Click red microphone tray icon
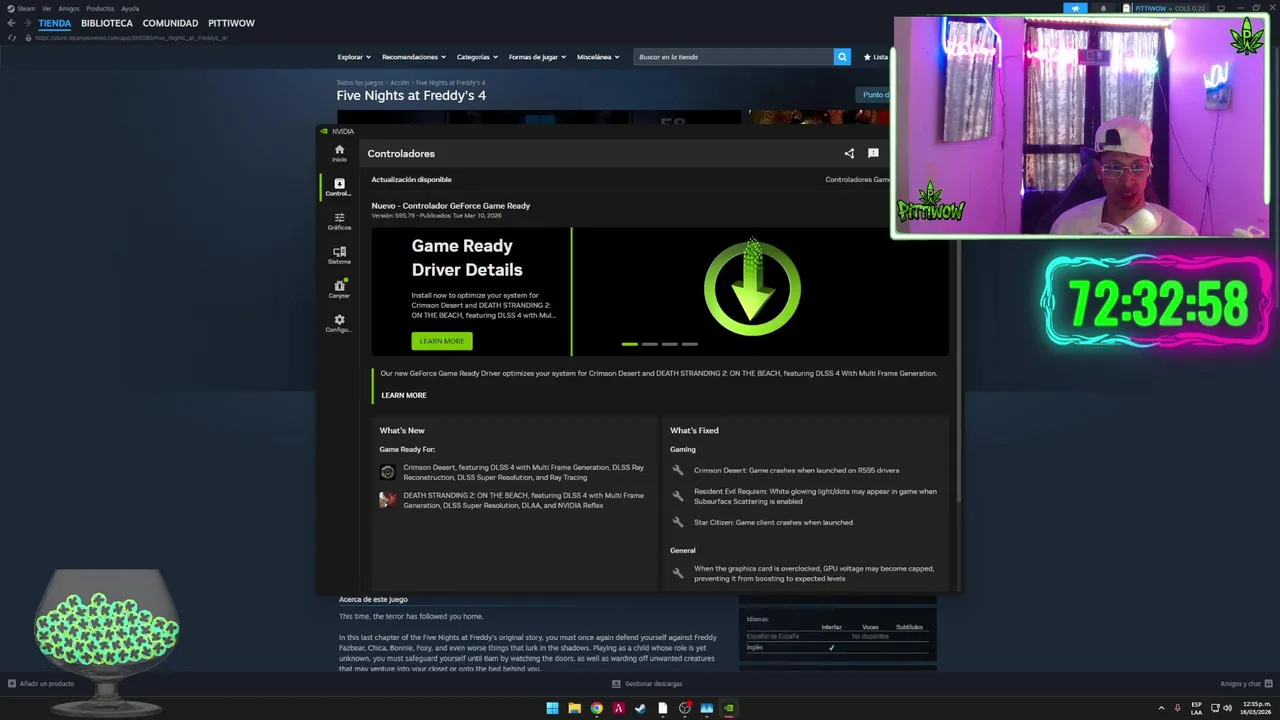Screen dimensions: 1280x720 (1178, 708)
